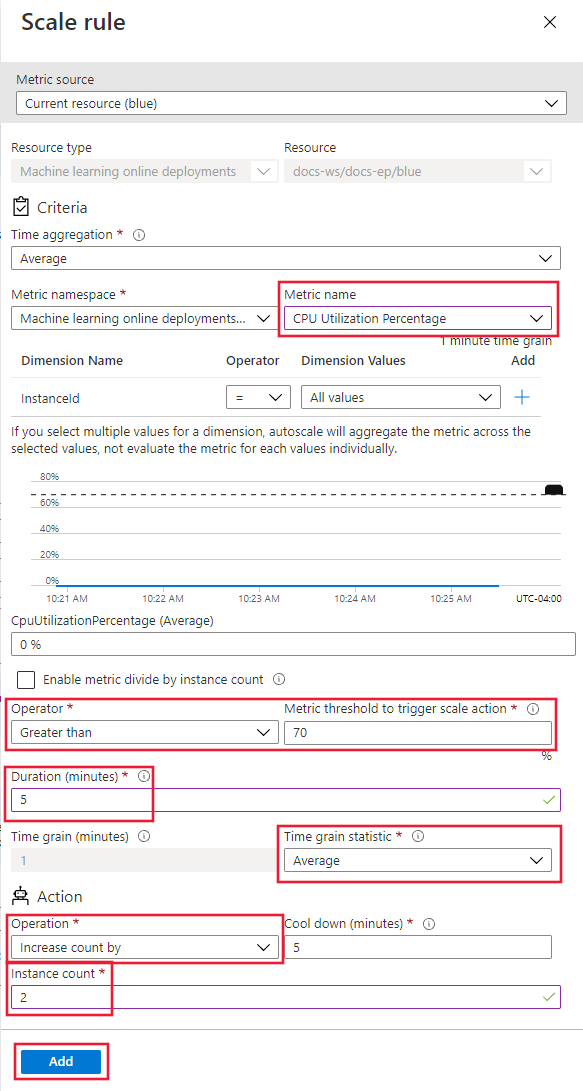Screen dimensions: 583x1091
Task: Click info icon beside Duration (minutes)
Action: click(144, 777)
